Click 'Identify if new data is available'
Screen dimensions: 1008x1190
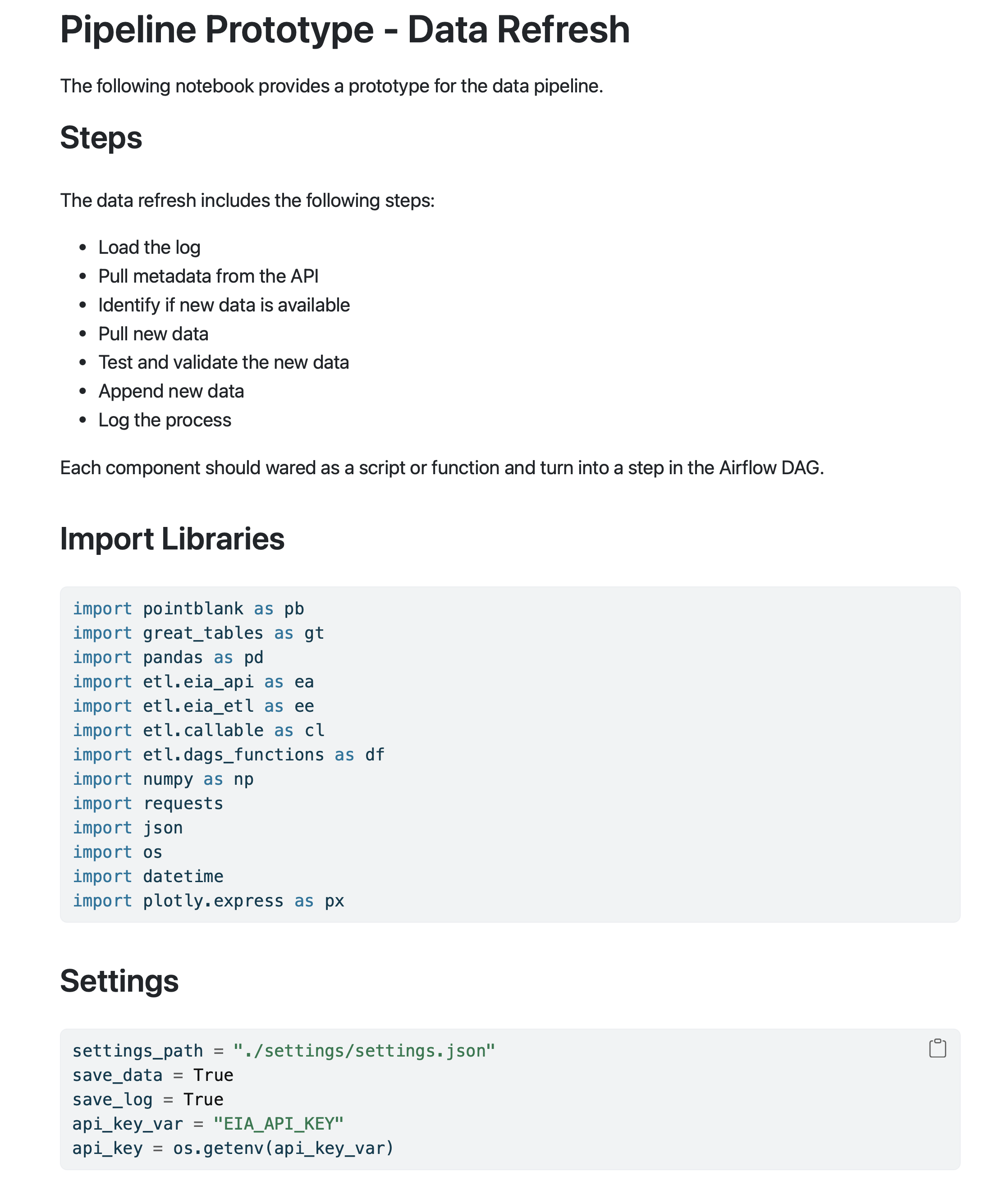[224, 305]
